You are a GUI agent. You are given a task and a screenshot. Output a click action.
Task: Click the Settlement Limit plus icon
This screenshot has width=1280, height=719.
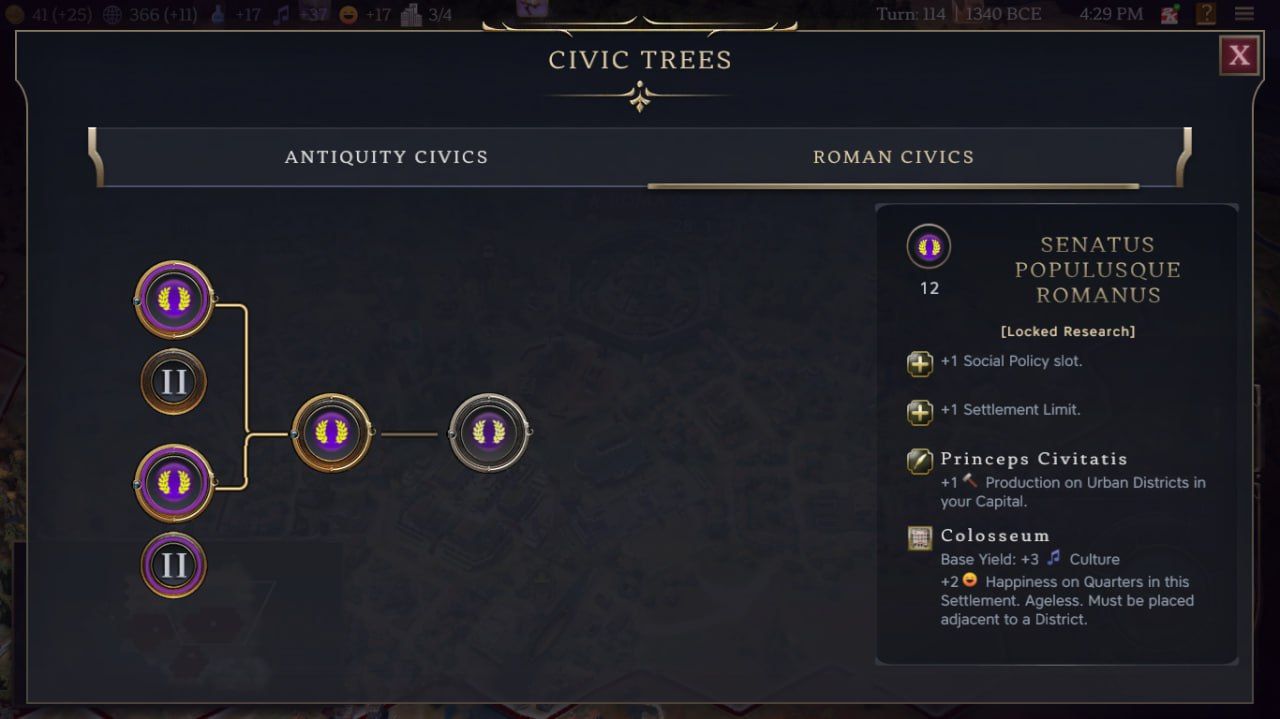click(x=920, y=411)
